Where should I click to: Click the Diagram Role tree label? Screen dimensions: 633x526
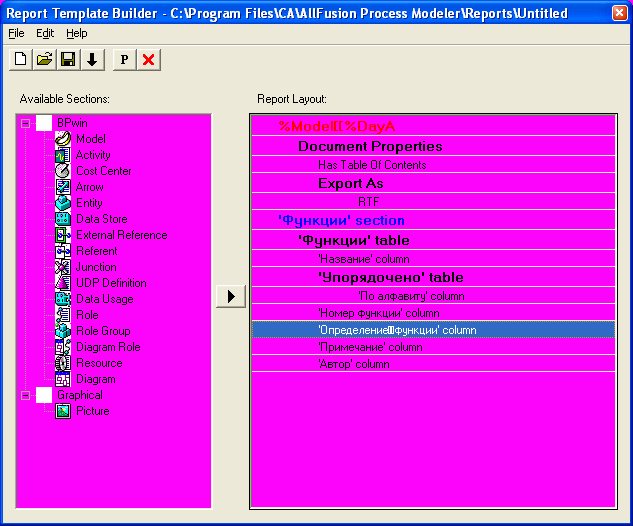(108, 347)
